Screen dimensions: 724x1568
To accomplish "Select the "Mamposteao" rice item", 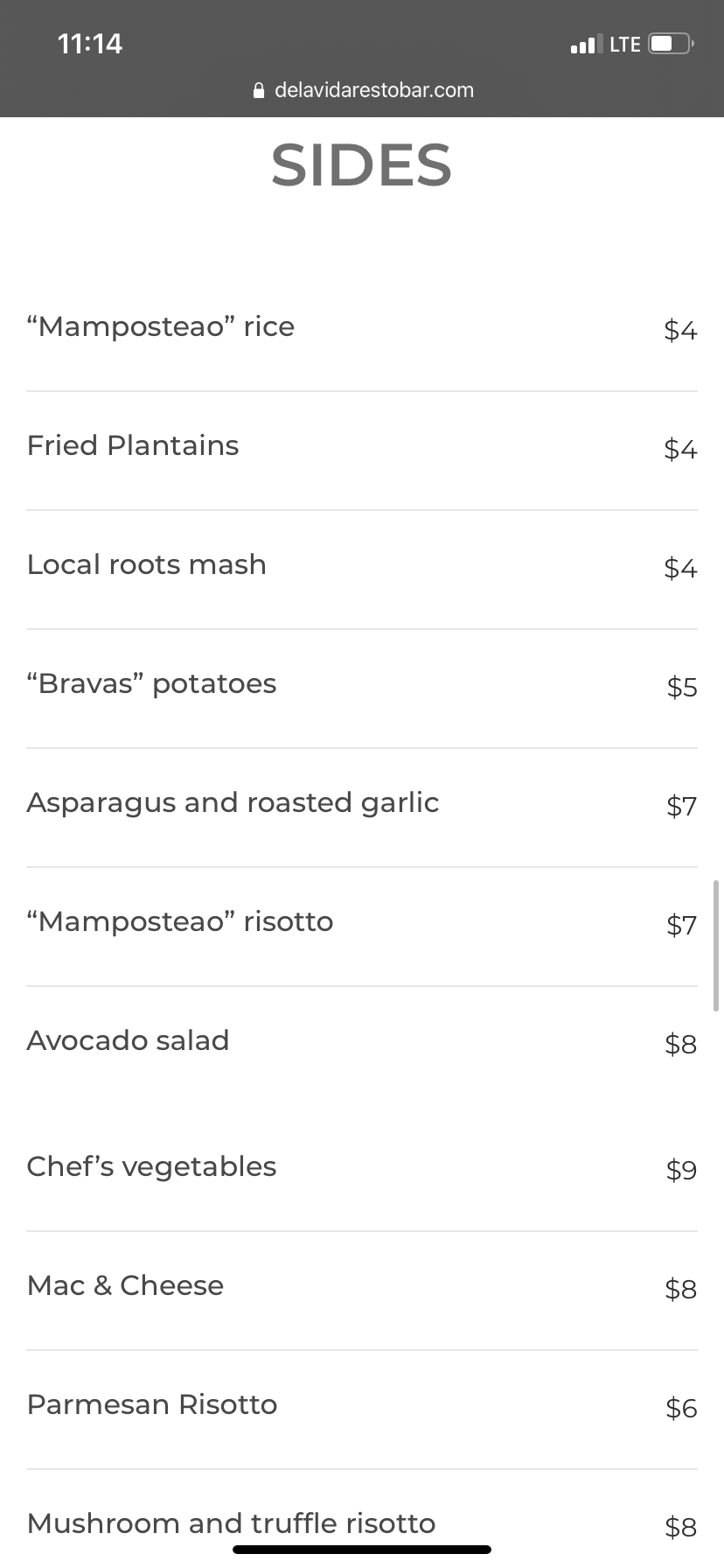I will (x=161, y=327).
